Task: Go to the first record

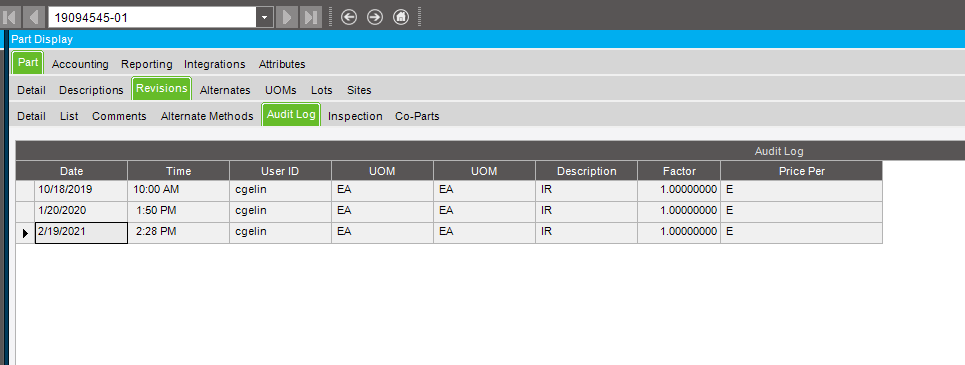Action: point(10,17)
